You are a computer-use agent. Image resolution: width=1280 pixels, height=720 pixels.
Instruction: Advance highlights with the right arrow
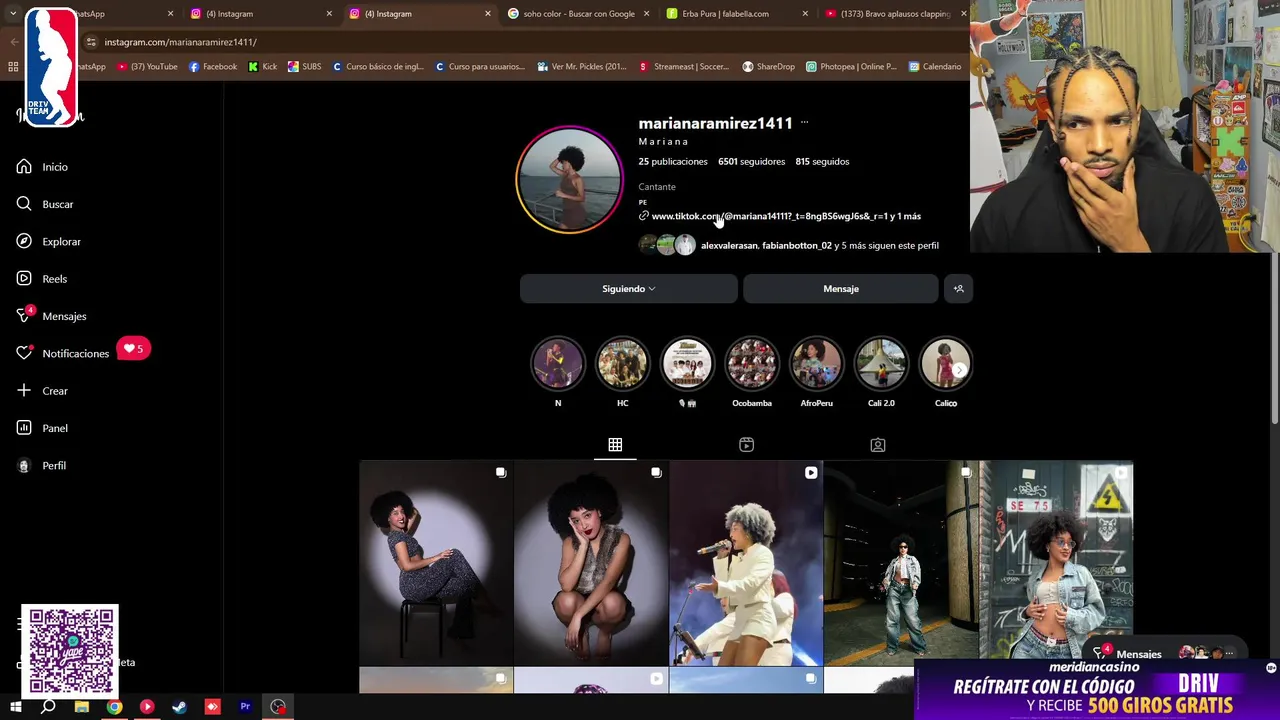(x=959, y=370)
